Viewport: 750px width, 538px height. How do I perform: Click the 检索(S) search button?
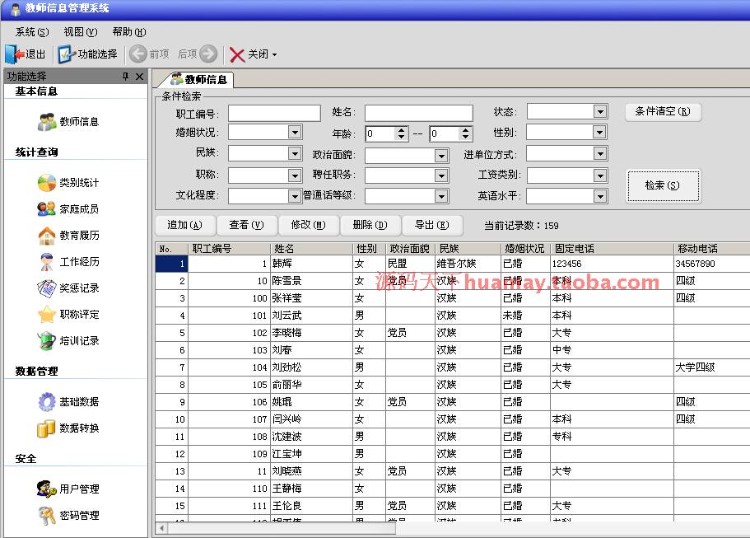click(x=662, y=185)
